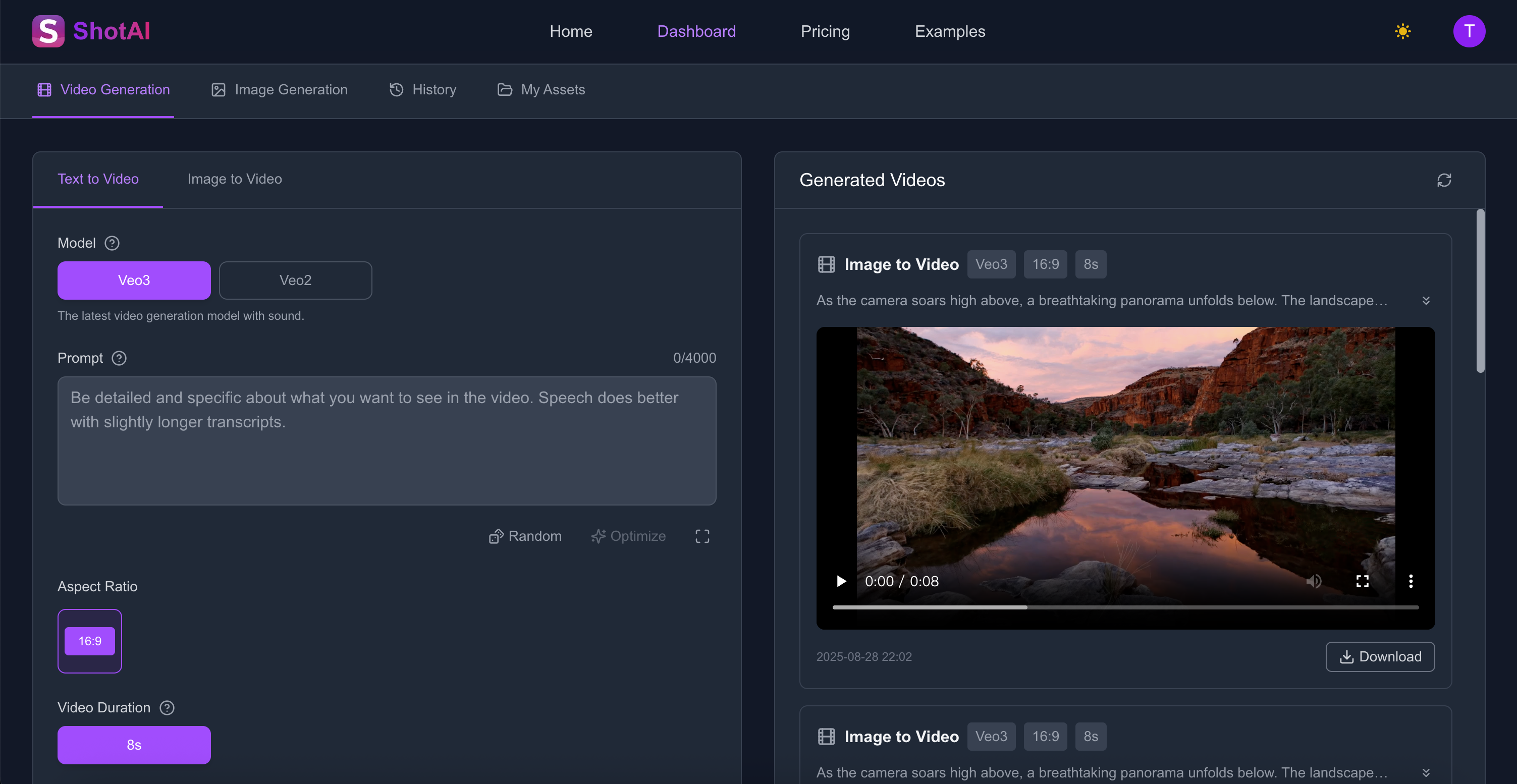Select the Veo2 model
Viewport: 1517px width, 784px height.
click(x=296, y=280)
